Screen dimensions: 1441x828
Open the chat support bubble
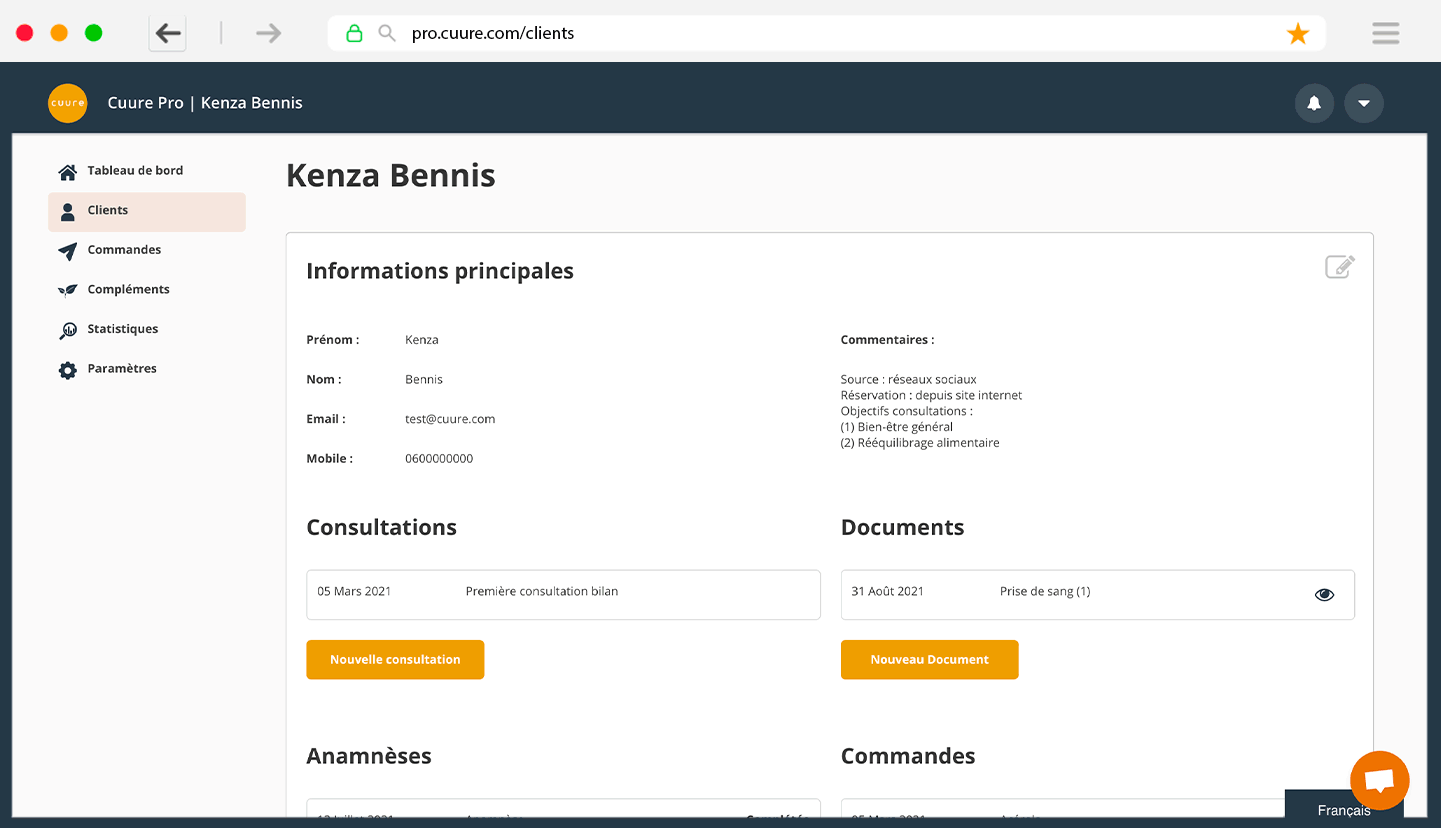[x=1379, y=780]
